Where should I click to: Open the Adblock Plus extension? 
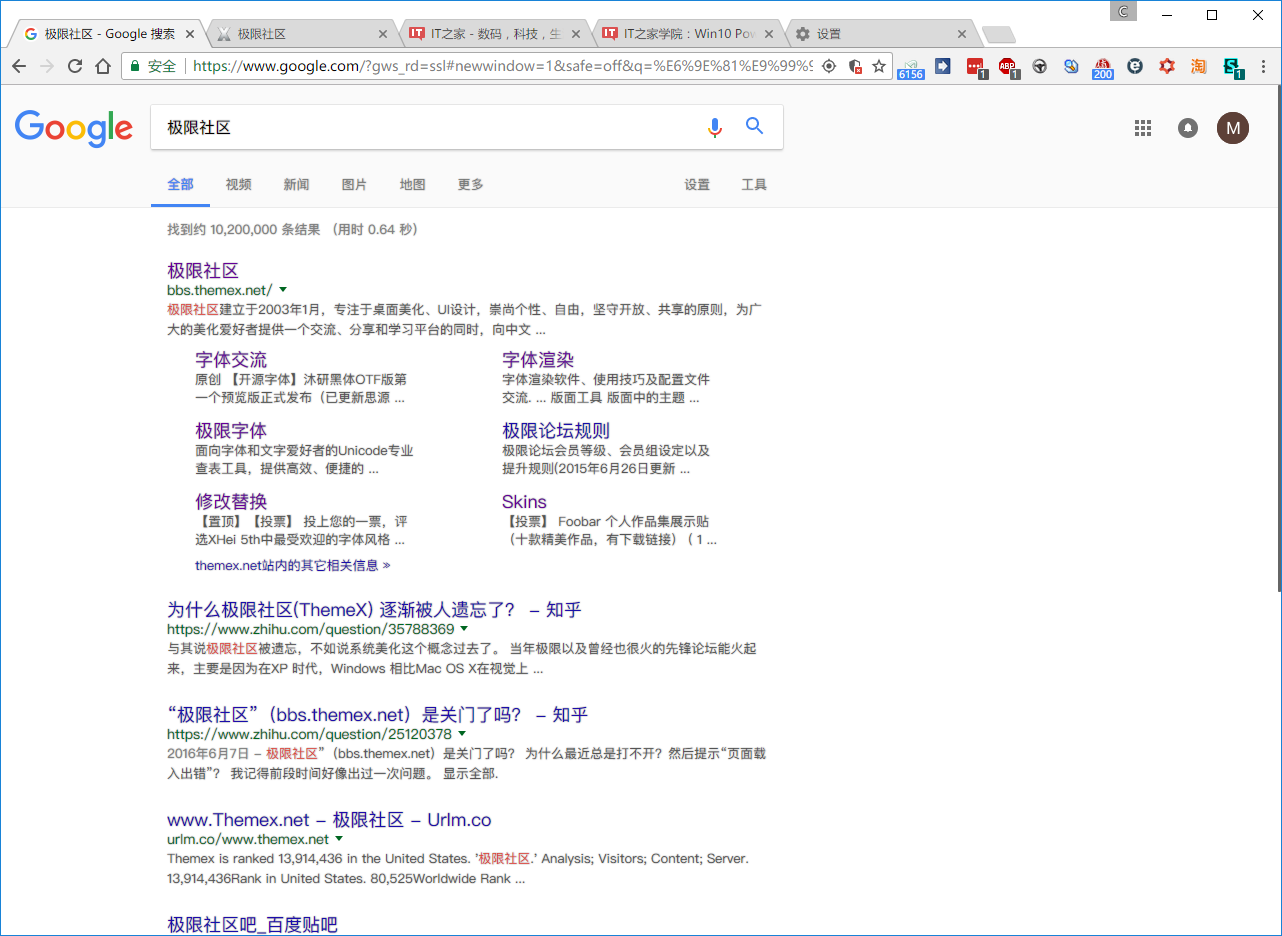(1008, 67)
